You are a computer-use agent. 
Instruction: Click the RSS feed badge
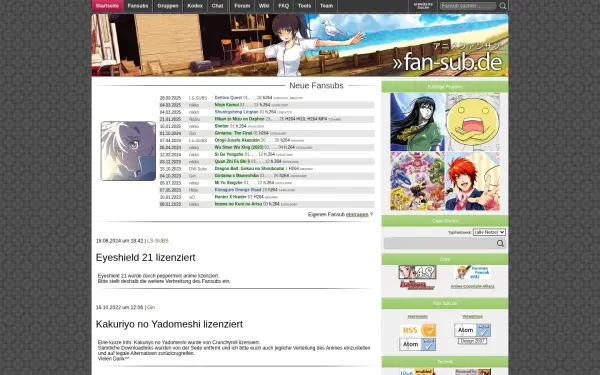pyautogui.click(x=418, y=330)
